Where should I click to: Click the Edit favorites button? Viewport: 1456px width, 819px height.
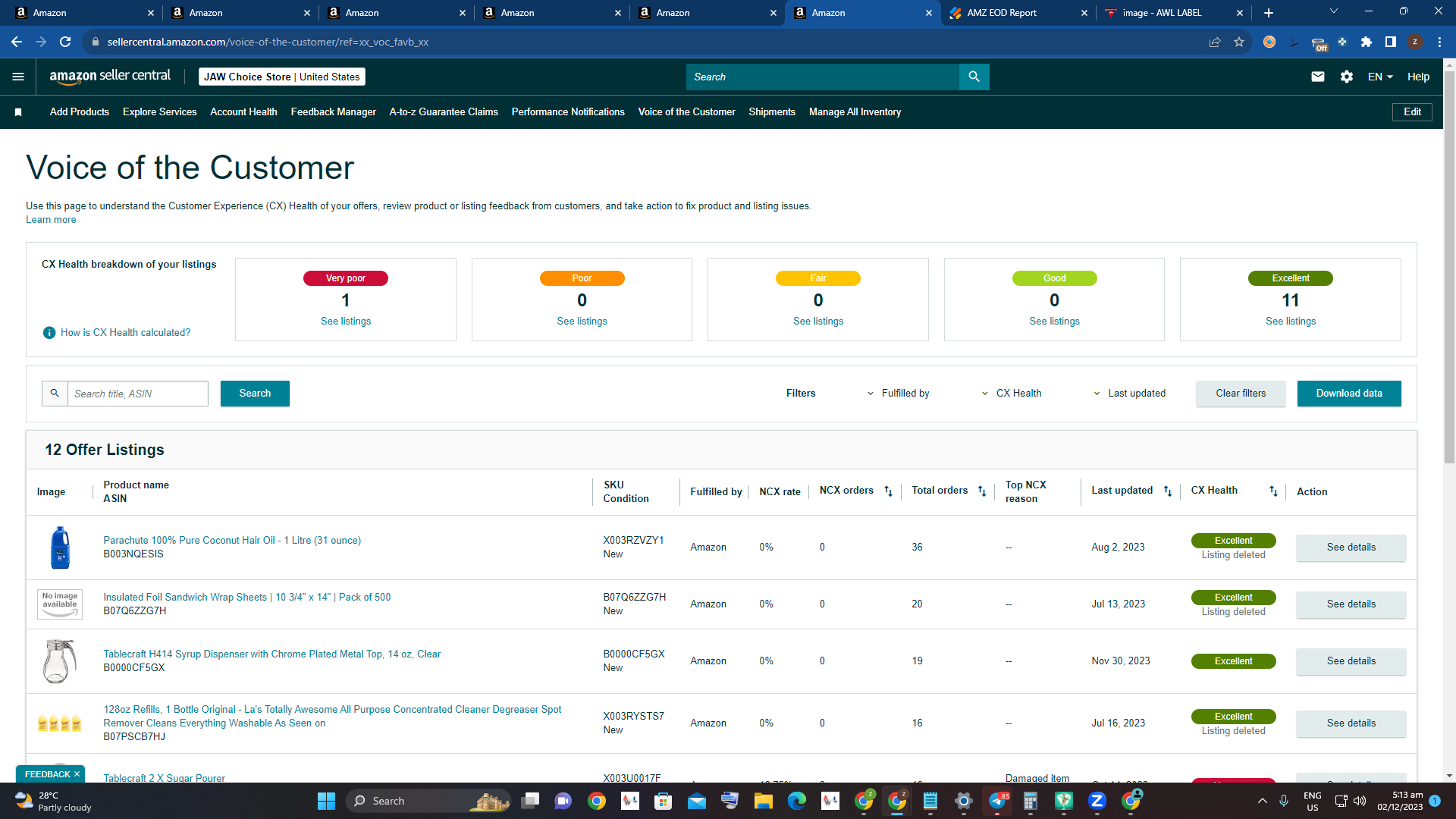pos(1412,112)
